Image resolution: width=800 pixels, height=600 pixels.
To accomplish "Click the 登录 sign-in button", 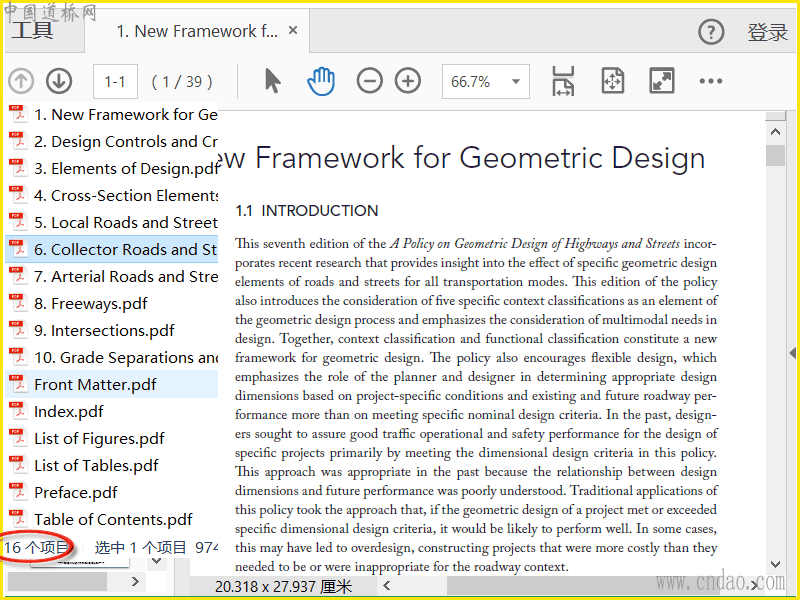I will click(767, 32).
